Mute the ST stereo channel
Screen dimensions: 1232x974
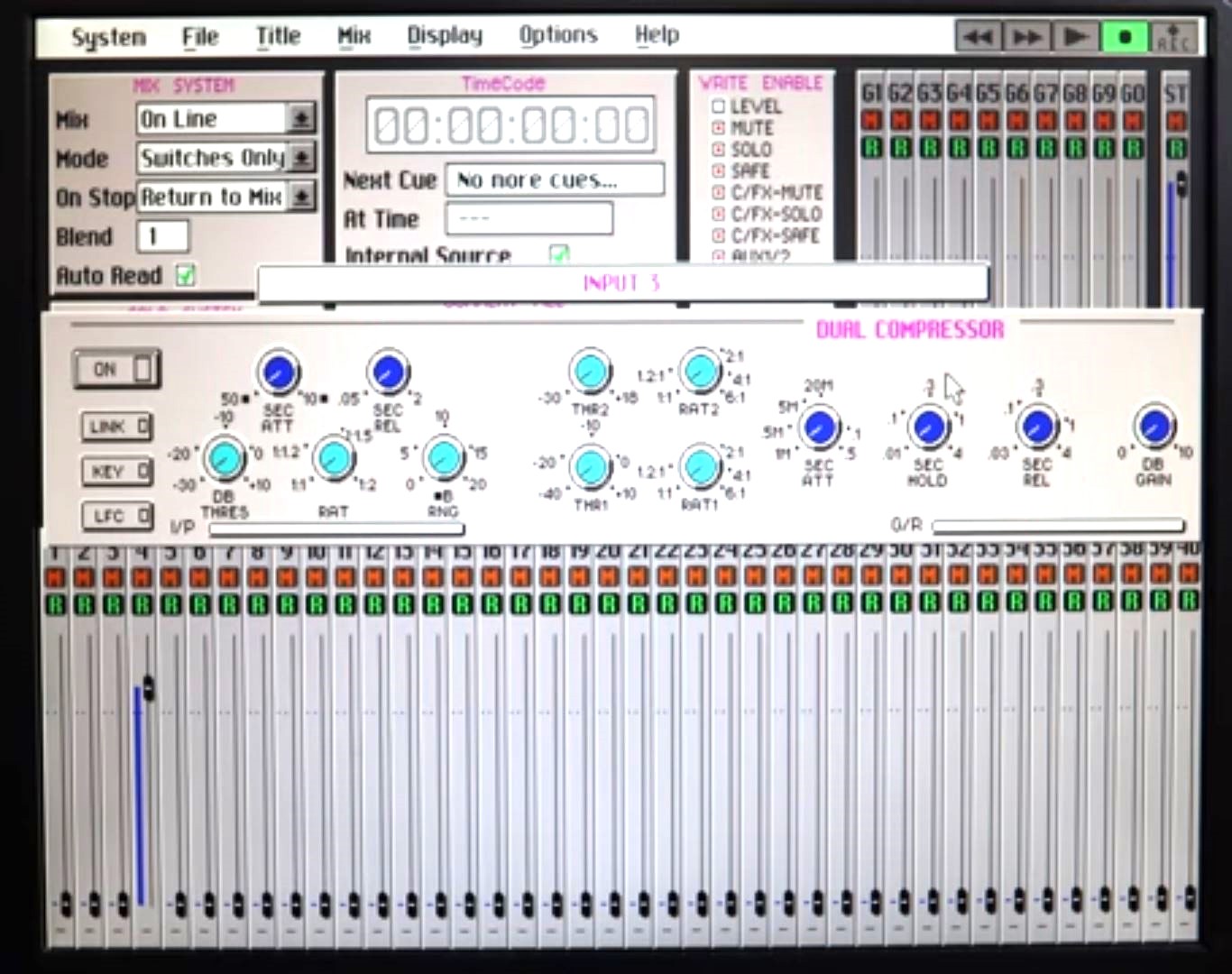pos(1176,122)
